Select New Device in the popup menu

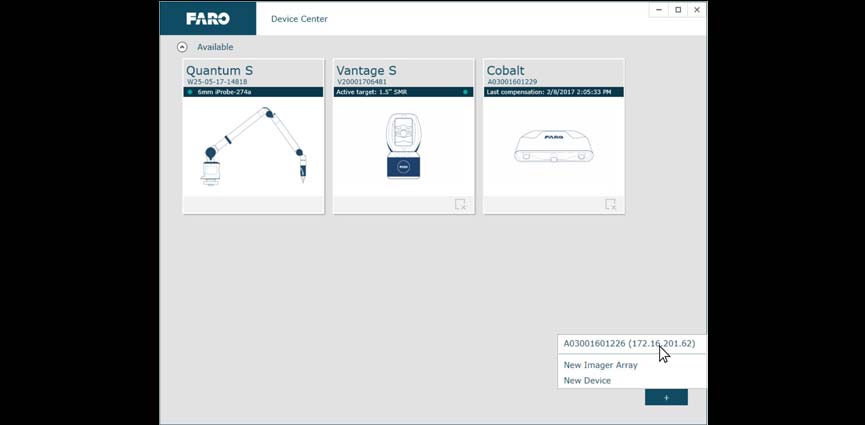coord(587,380)
